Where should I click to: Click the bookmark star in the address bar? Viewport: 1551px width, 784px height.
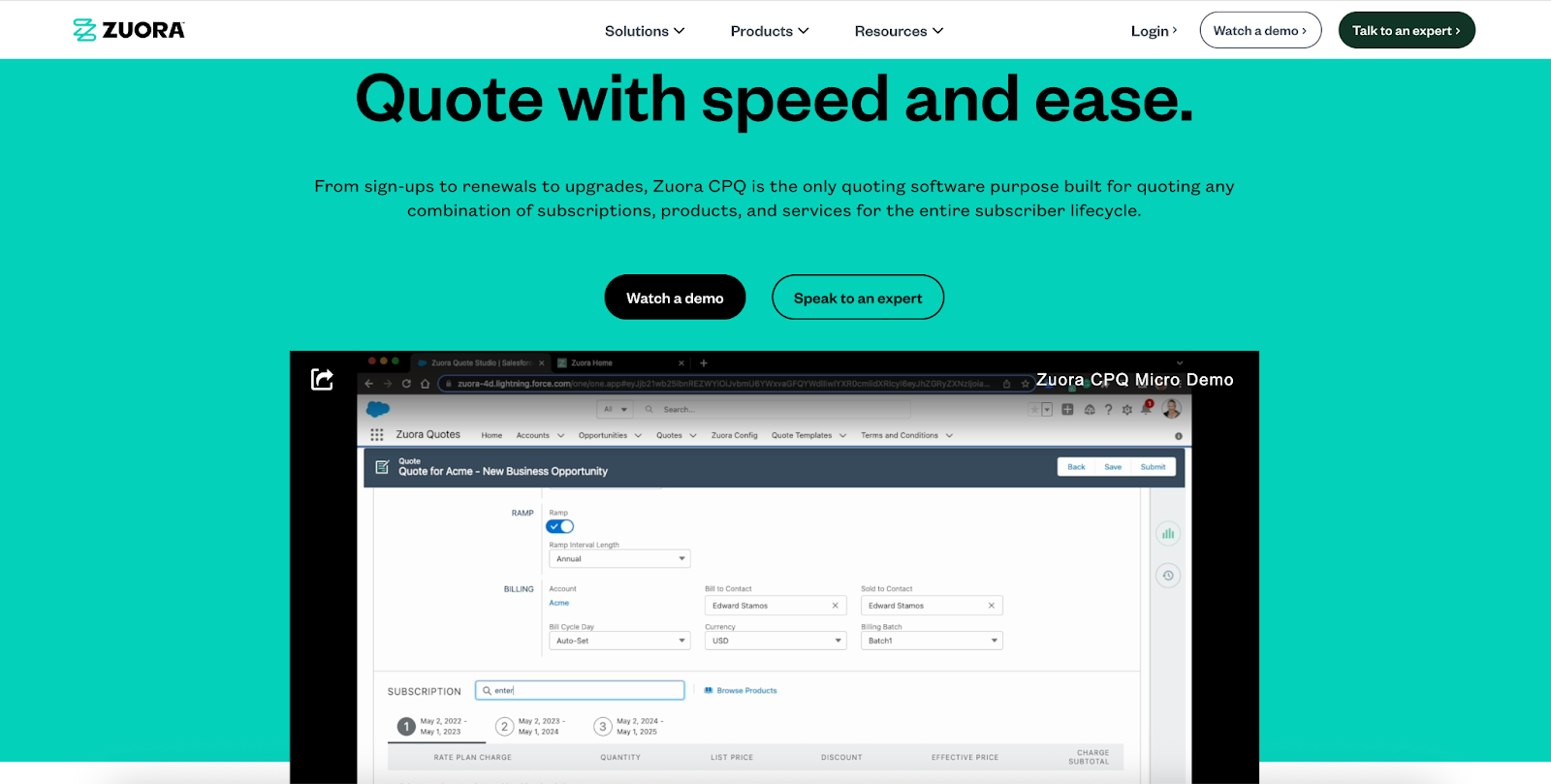(1026, 384)
